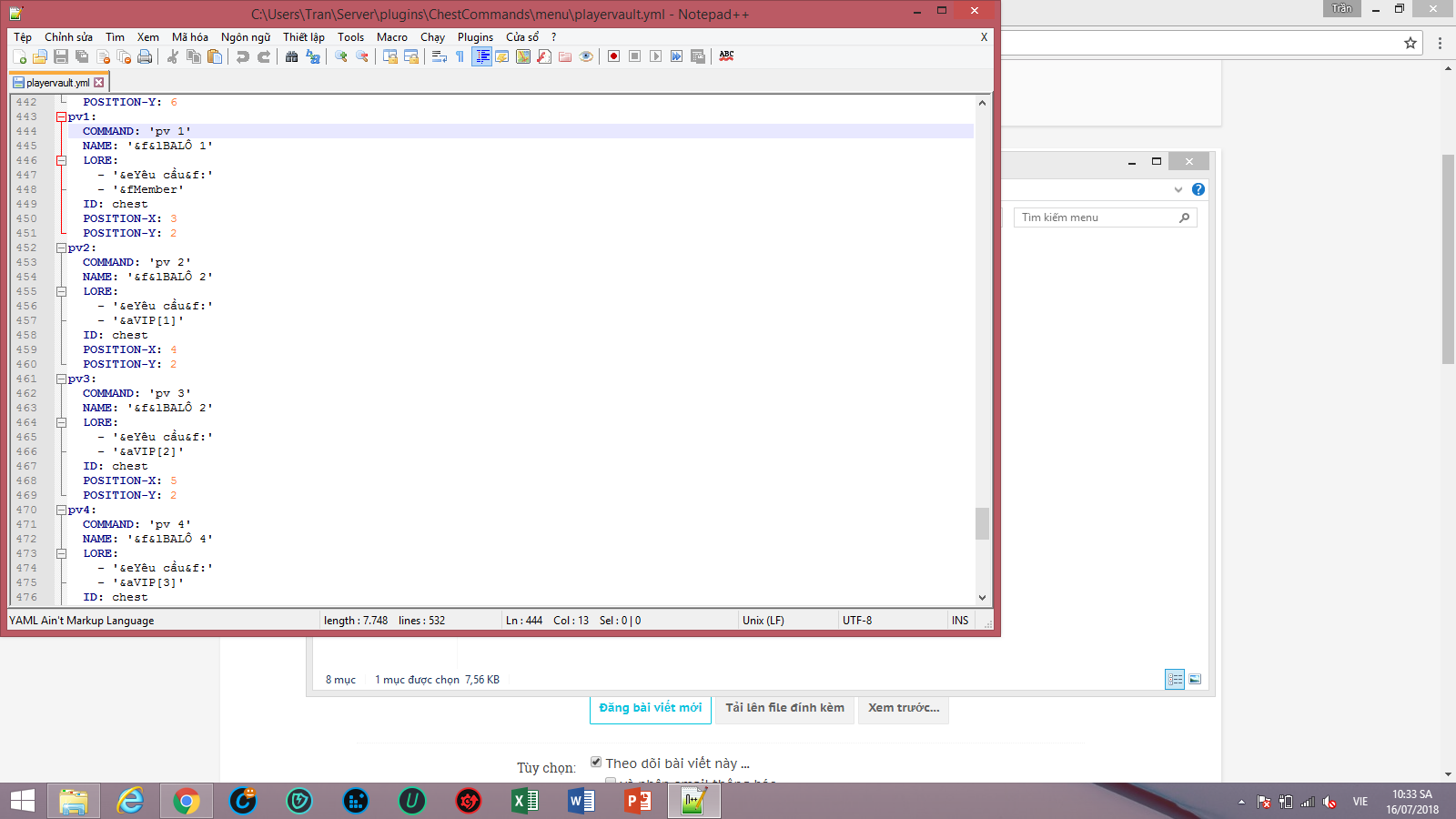Click the Cut scissors toolbar icon
1456x819 pixels.
point(172,56)
